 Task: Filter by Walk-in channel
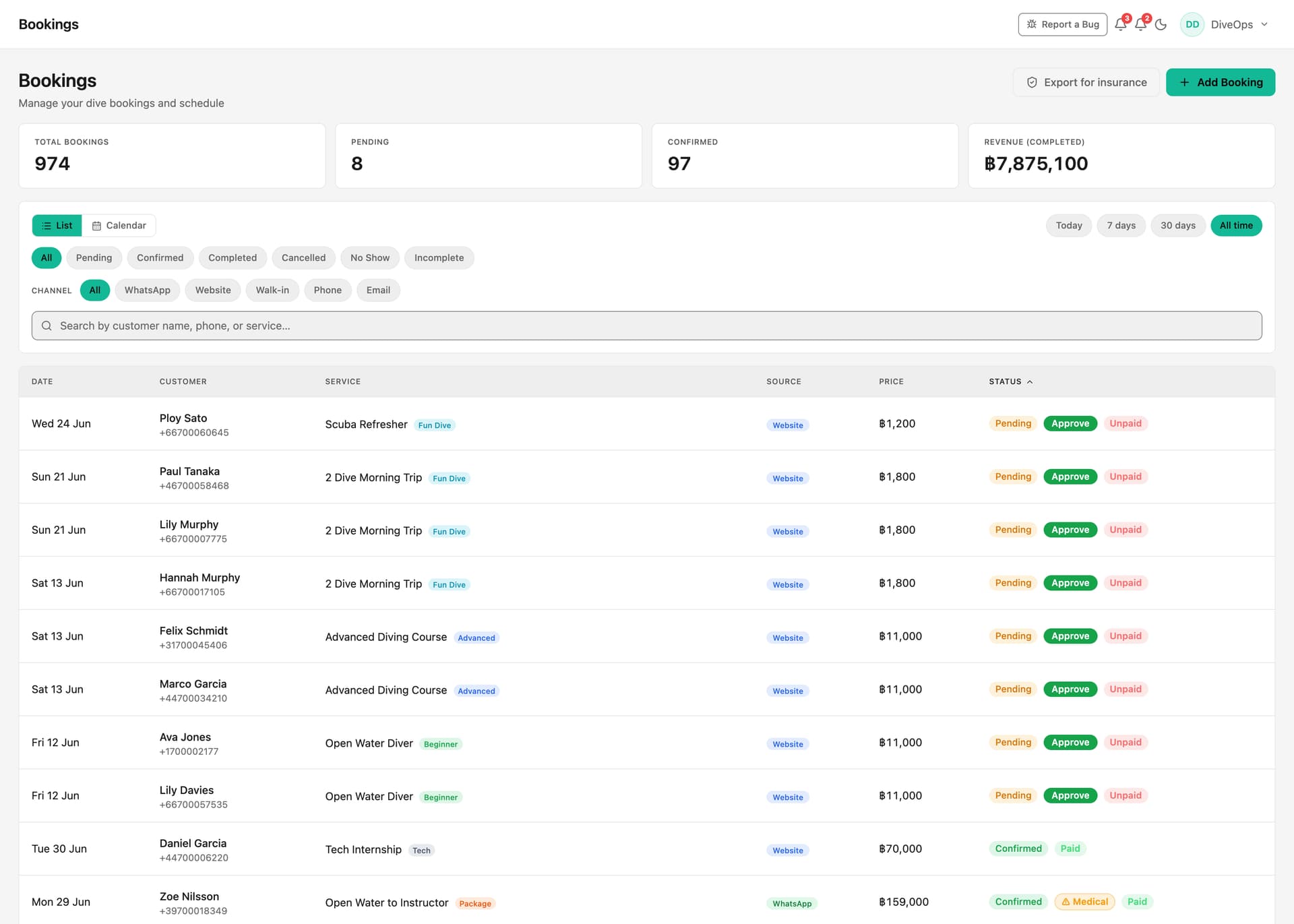(272, 290)
